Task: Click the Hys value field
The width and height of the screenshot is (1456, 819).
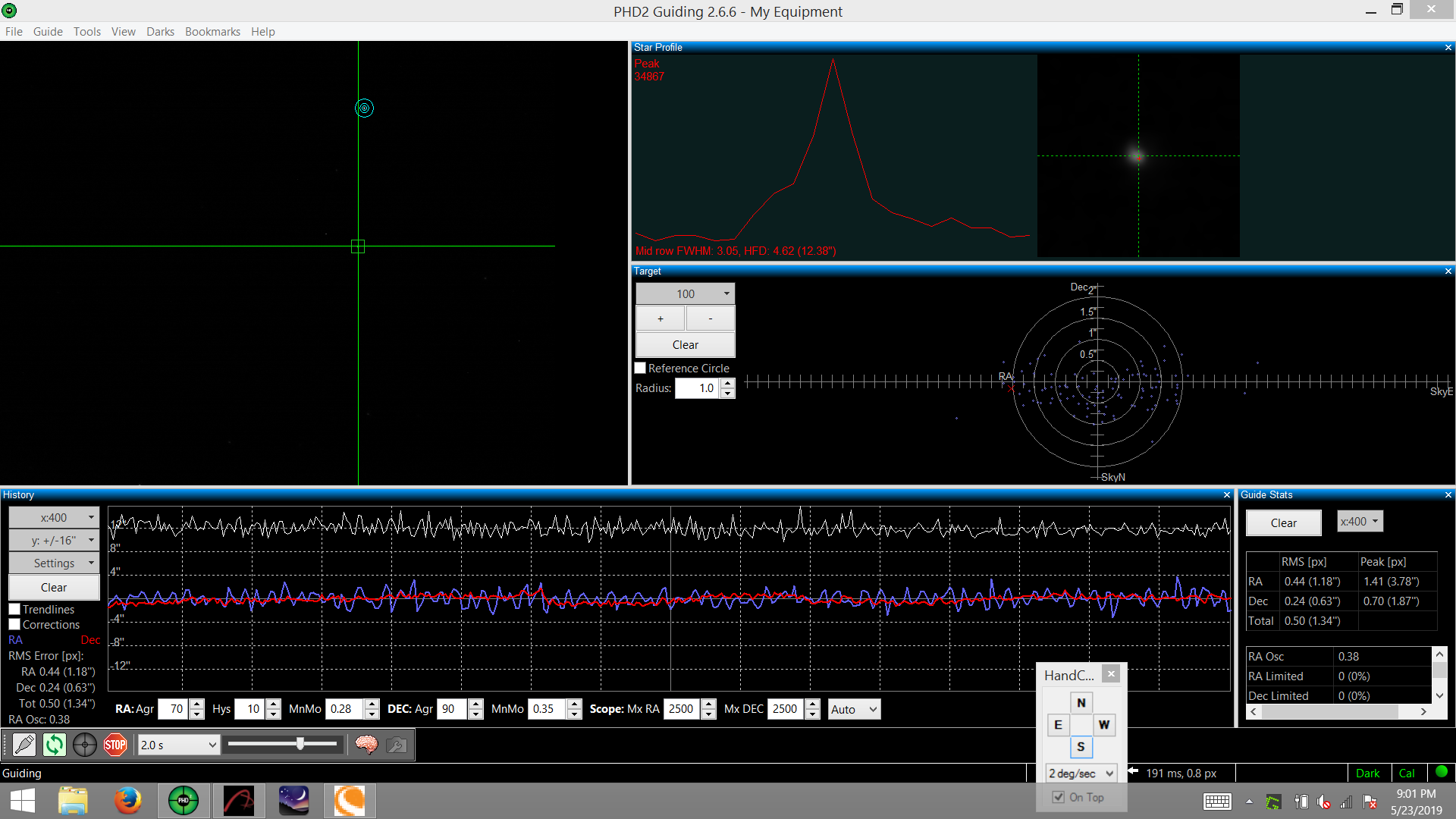Action: click(x=250, y=708)
